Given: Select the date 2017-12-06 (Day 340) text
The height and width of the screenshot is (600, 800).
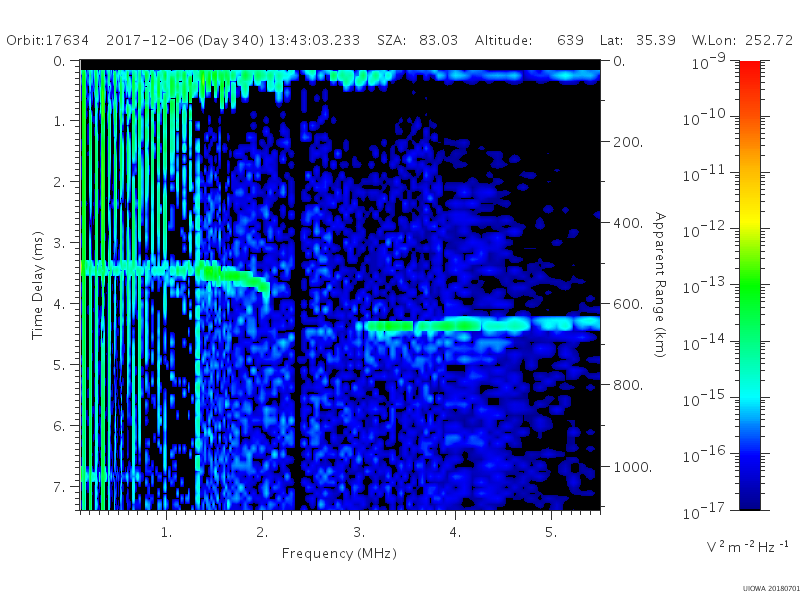Looking at the screenshot, I should (x=185, y=40).
